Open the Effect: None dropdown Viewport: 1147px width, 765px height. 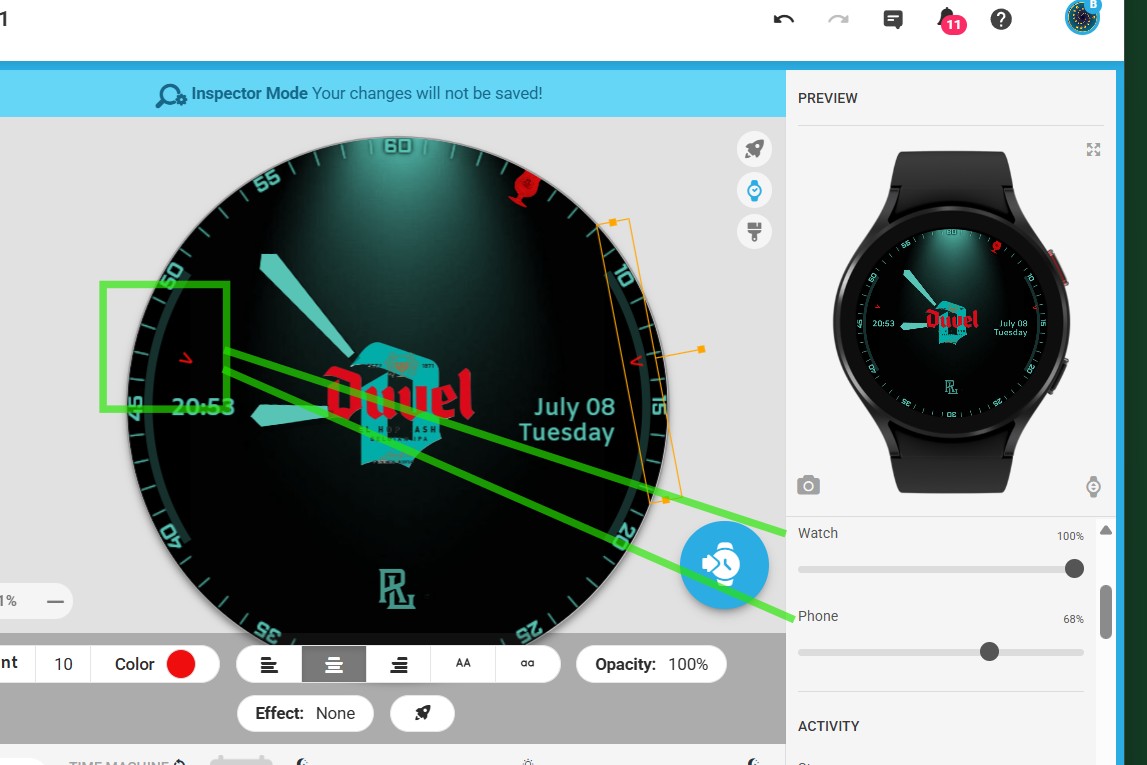tap(305, 713)
